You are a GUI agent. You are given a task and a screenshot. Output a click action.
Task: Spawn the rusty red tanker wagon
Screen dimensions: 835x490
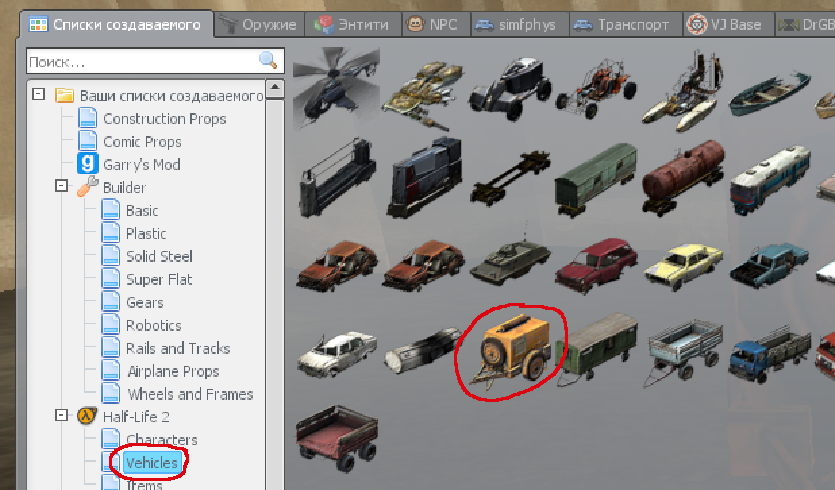tap(683, 177)
